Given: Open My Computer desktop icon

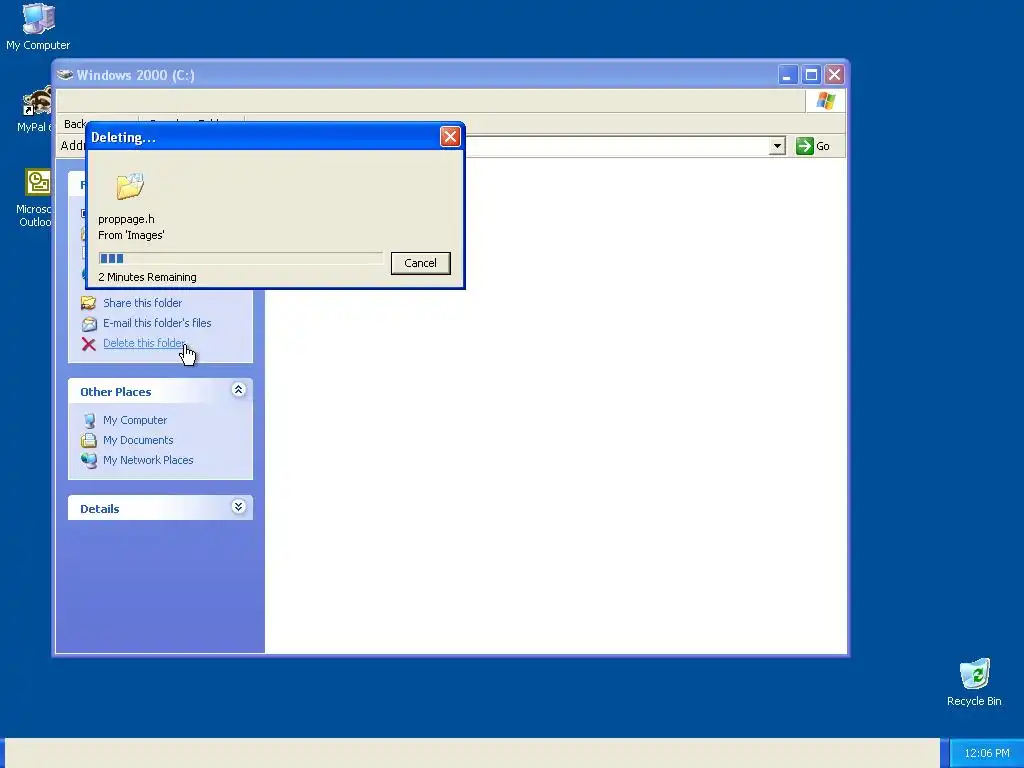Looking at the screenshot, I should [x=38, y=27].
